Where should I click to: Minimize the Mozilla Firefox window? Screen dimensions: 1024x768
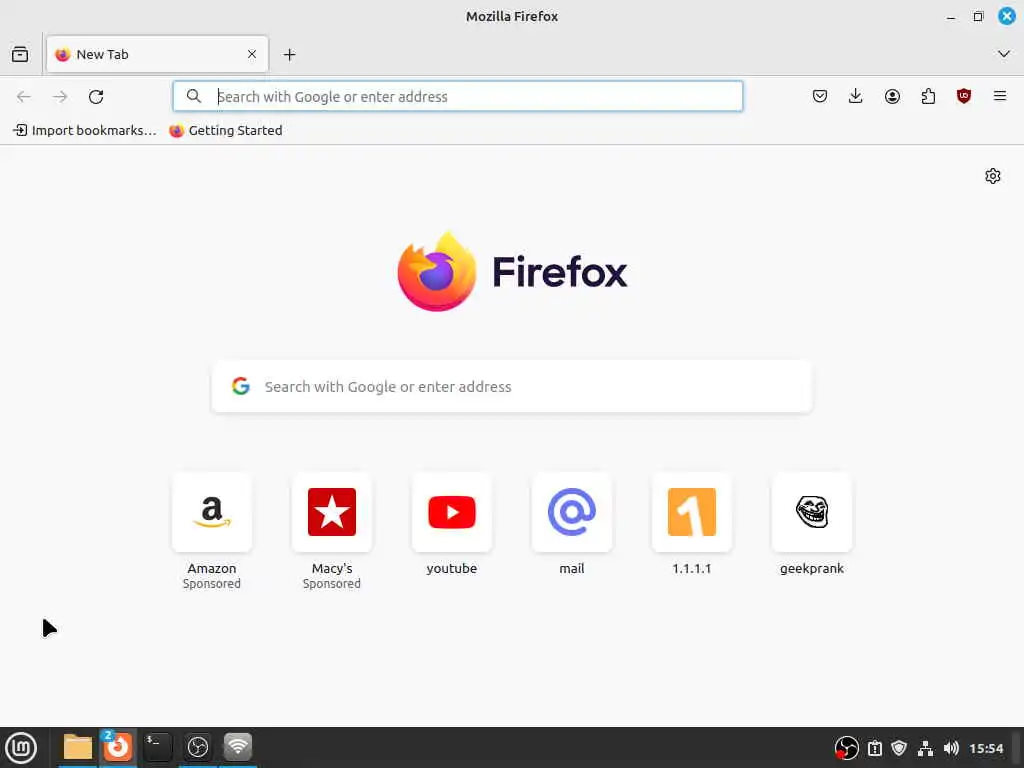[951, 17]
